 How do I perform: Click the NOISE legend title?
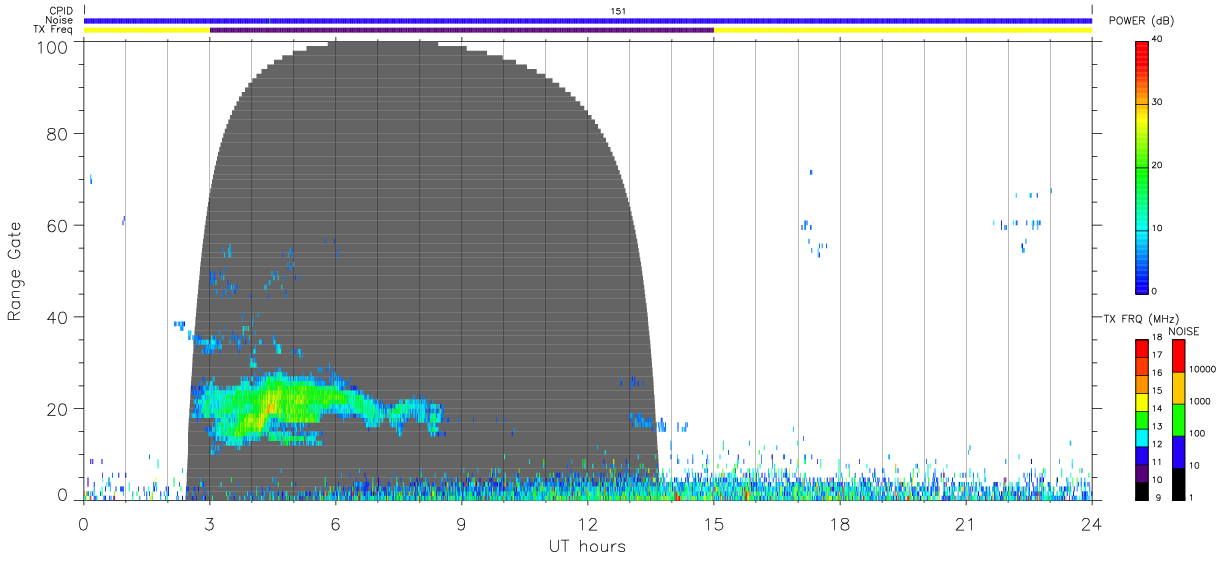click(1183, 331)
